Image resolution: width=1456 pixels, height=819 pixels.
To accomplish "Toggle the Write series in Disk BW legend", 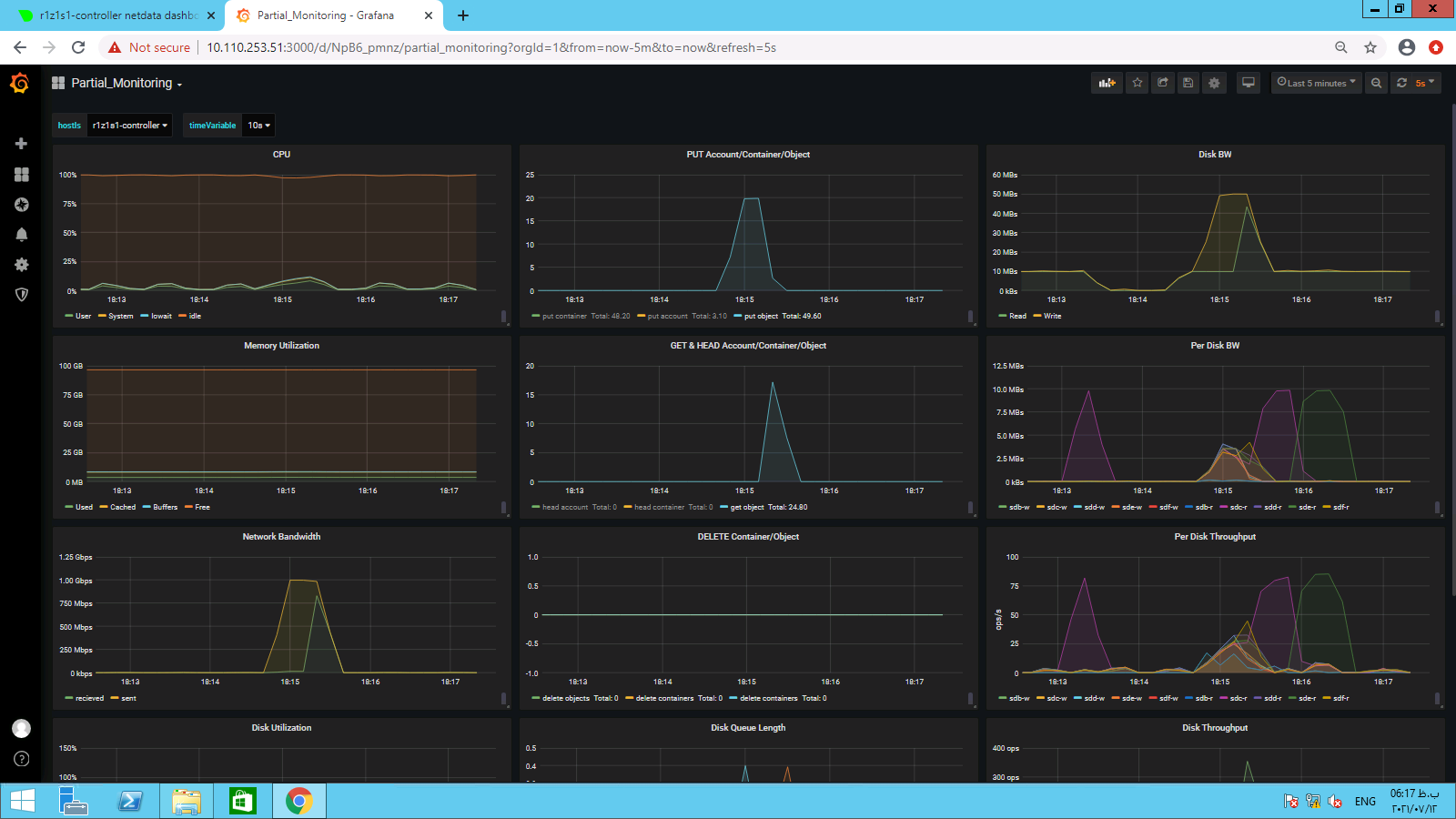I will pyautogui.click(x=1052, y=317).
